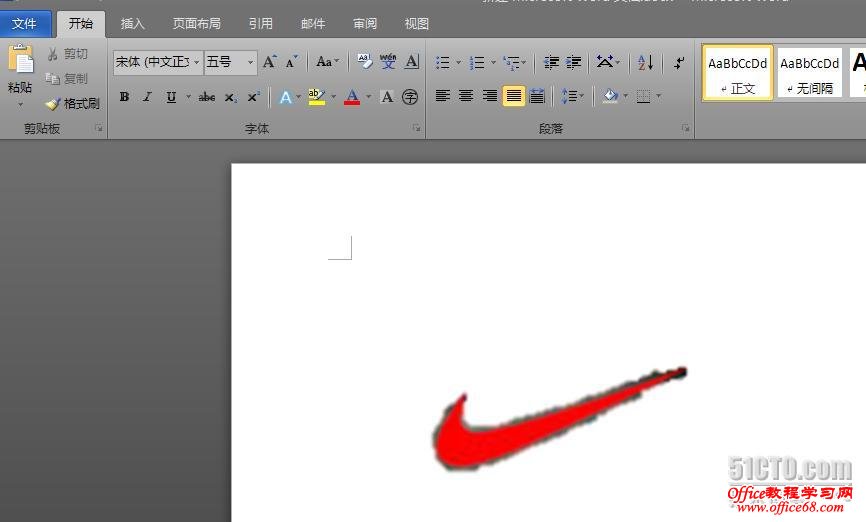Select the 正文 Normal style

click(737, 73)
